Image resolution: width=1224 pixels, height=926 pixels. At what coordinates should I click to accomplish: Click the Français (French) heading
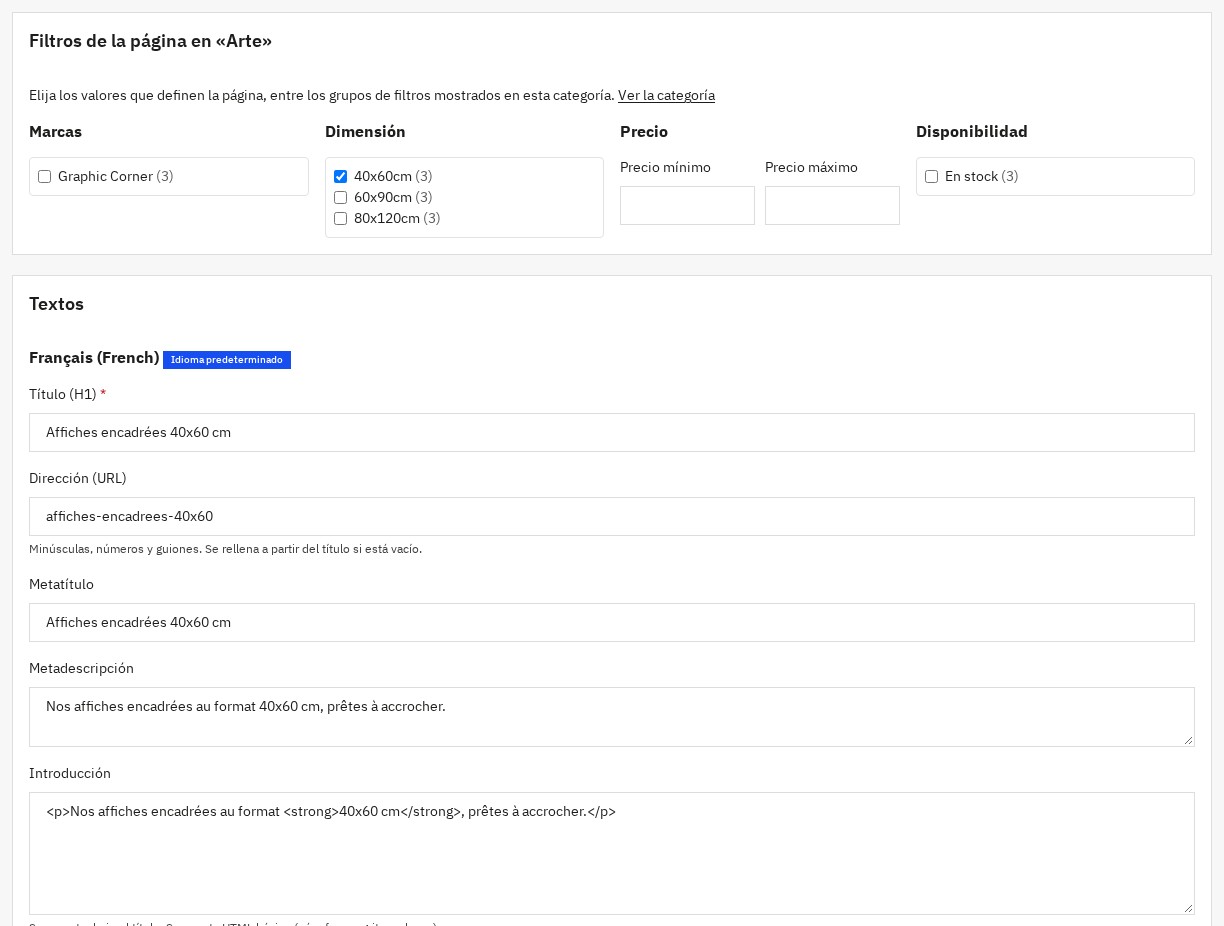[x=94, y=358]
